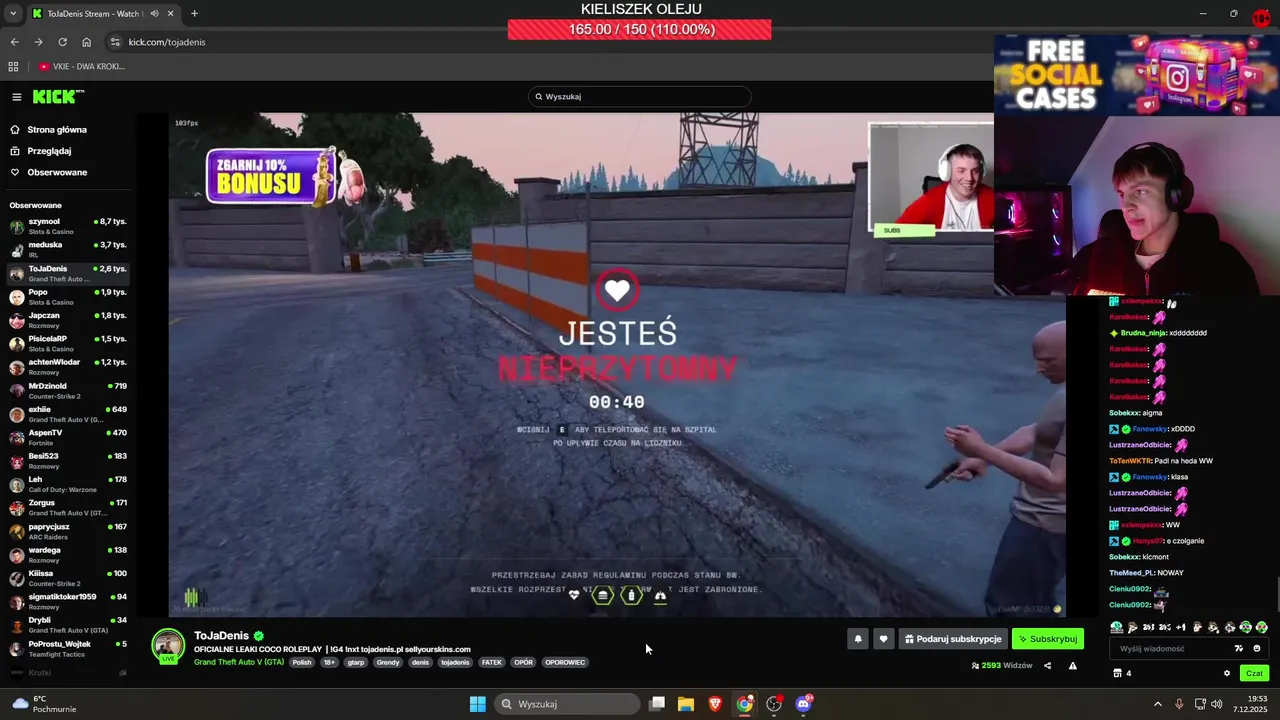
Task: Open the 7TV emote icon in chat input
Action: click(x=1239, y=649)
